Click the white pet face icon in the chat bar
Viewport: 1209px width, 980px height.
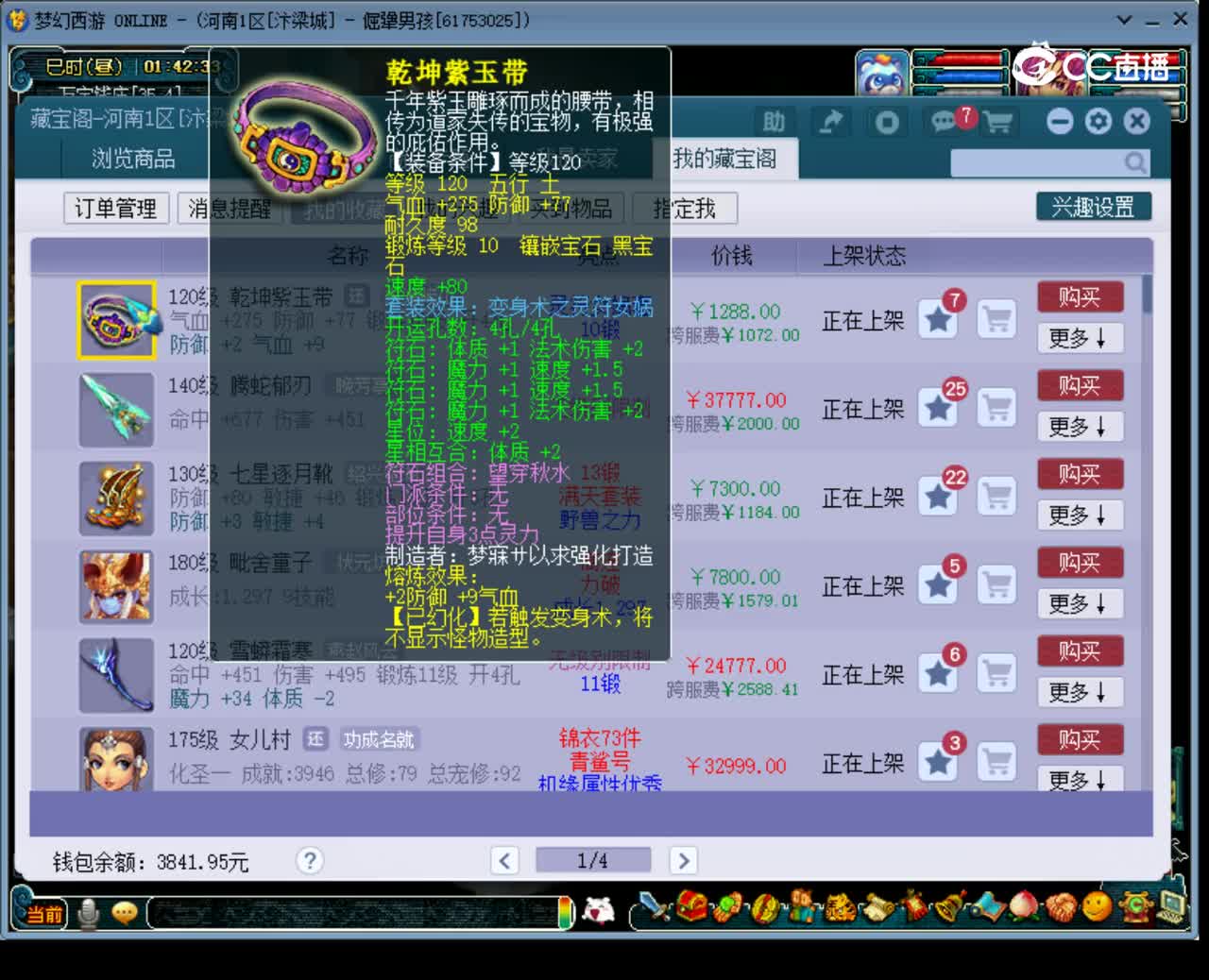coord(598,911)
